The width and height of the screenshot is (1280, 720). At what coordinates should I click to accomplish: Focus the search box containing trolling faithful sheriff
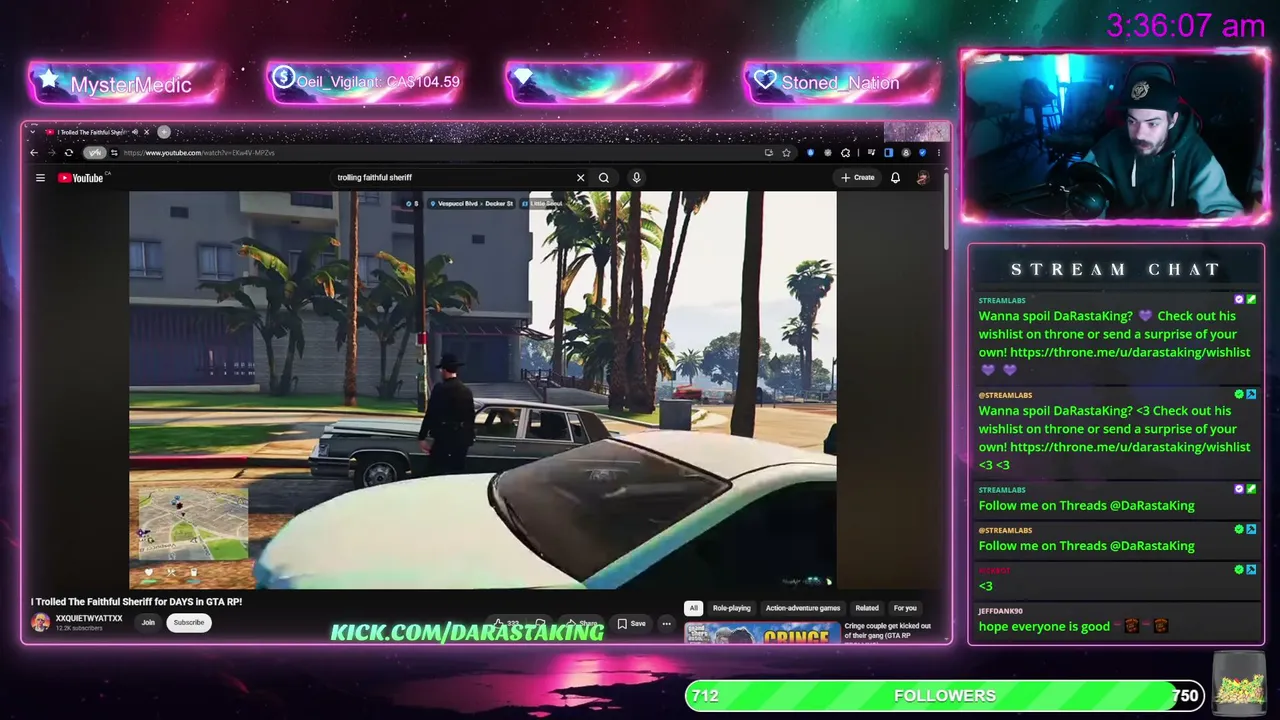pos(451,178)
